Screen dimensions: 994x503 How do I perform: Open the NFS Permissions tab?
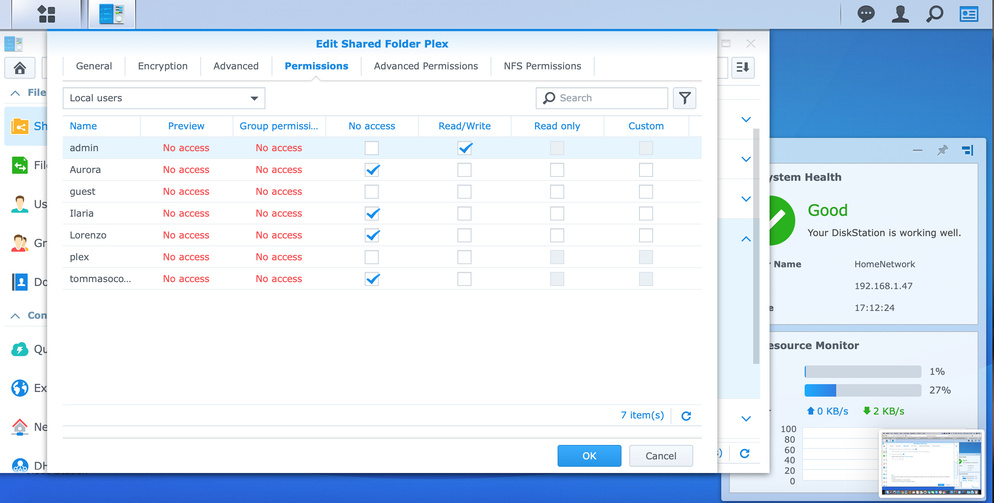click(543, 66)
